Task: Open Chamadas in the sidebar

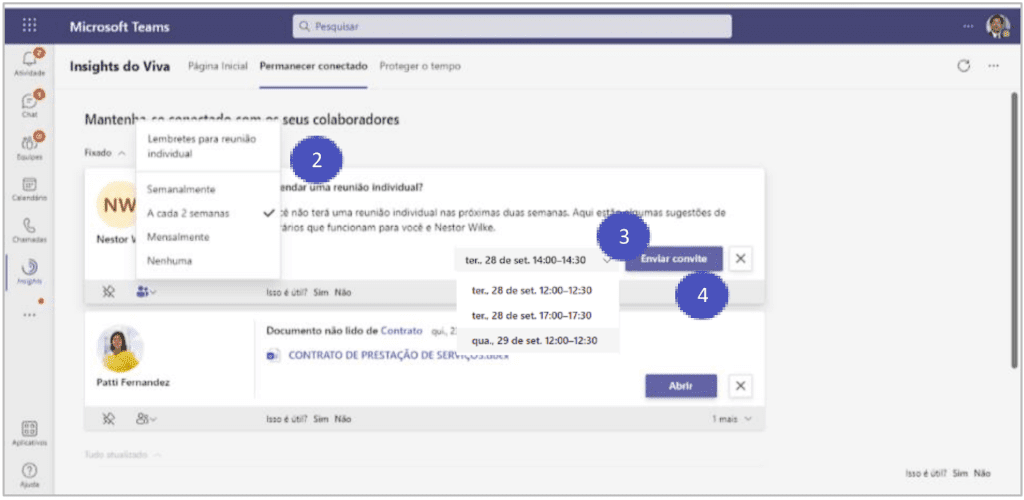Action: (x=29, y=230)
